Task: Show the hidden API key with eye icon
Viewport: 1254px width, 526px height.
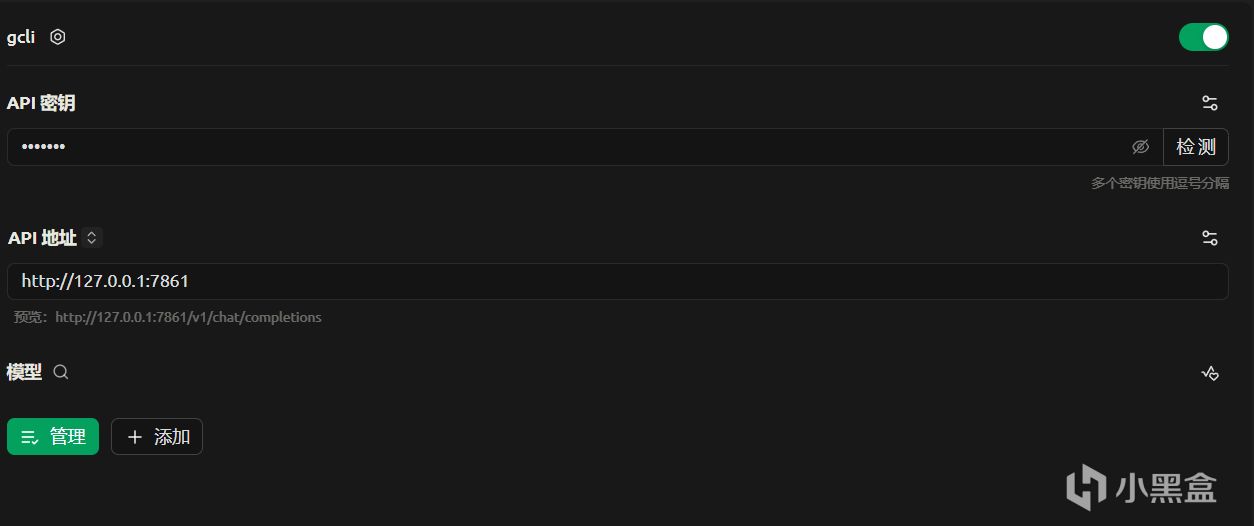Action: pyautogui.click(x=1140, y=147)
